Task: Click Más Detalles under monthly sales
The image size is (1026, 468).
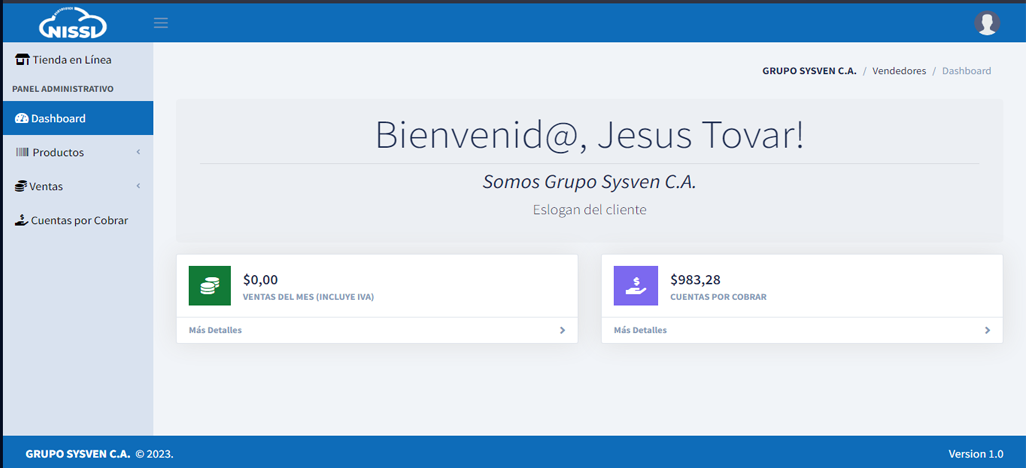Action: click(x=215, y=331)
